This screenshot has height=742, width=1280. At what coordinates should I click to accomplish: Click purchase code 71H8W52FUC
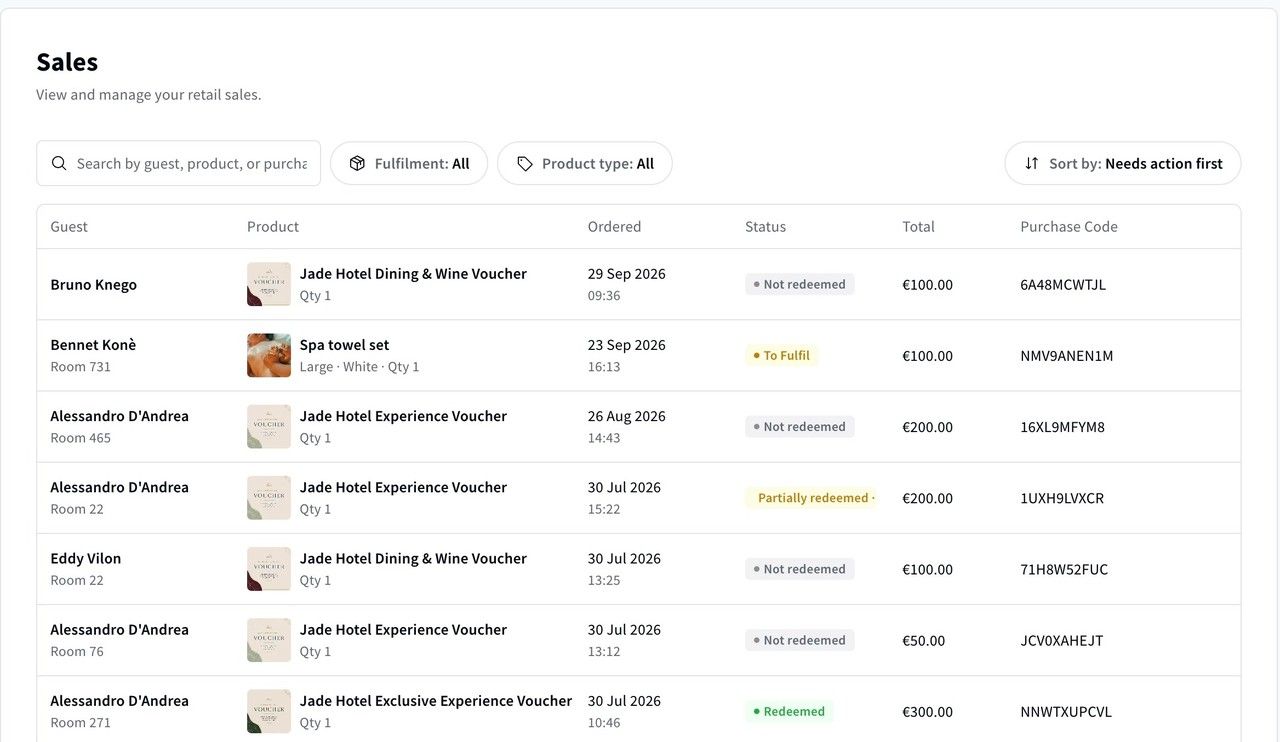(1064, 570)
